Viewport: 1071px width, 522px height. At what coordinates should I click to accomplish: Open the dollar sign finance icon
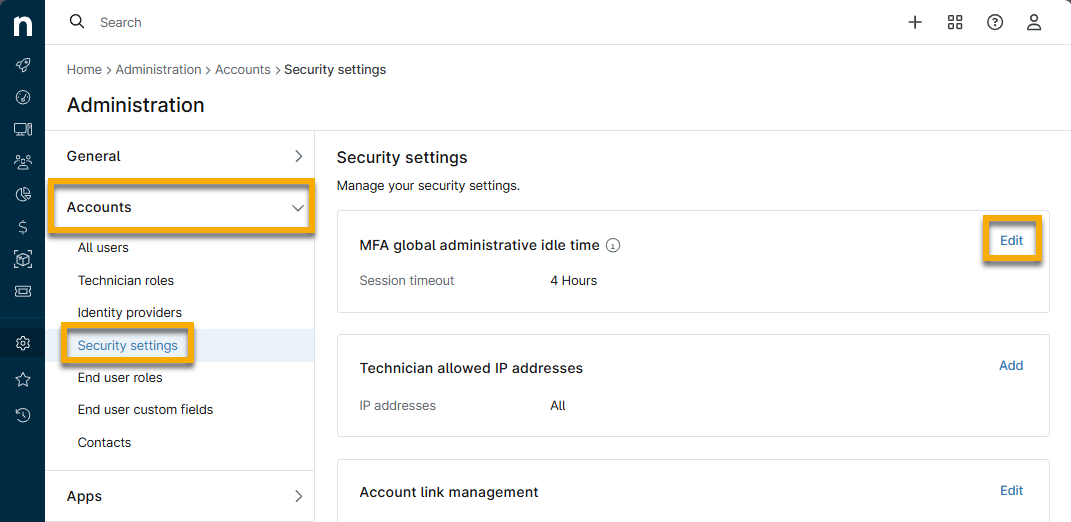(x=22, y=227)
